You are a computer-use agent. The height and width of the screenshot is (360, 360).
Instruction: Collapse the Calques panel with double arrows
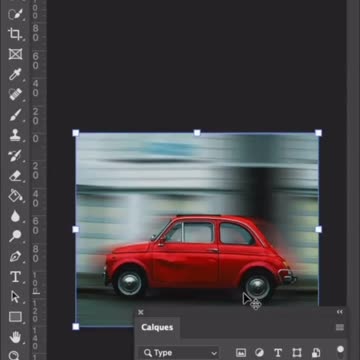pyautogui.click(x=340, y=312)
